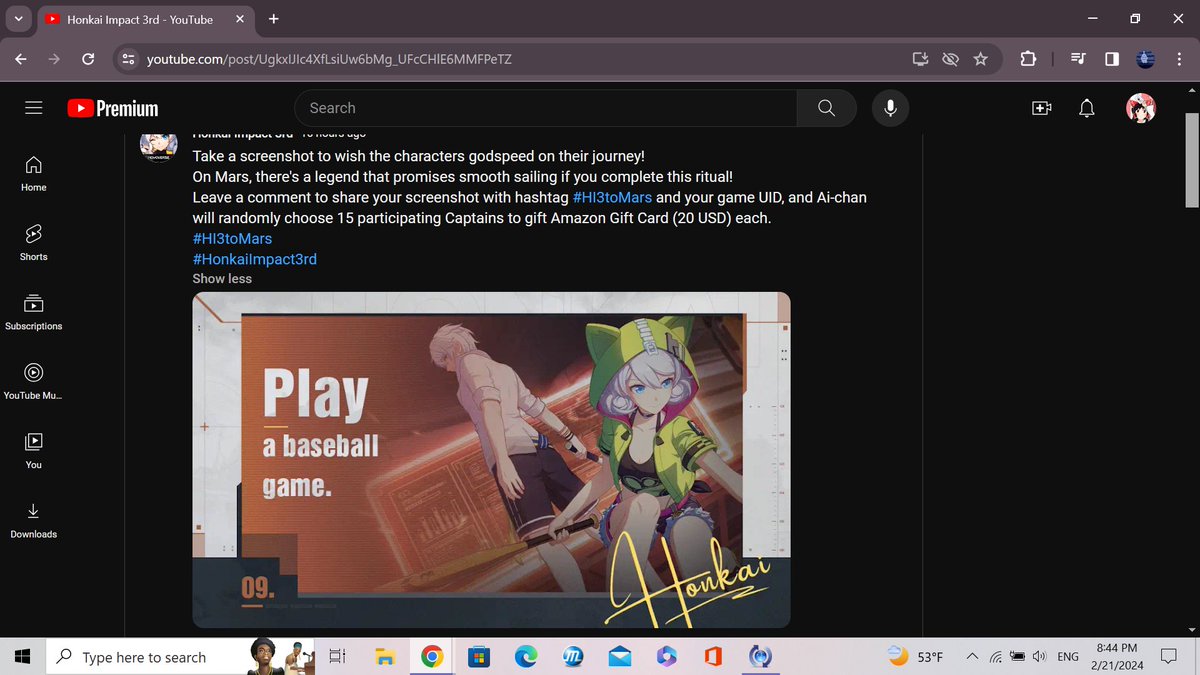Open Task View on the taskbar
Image resolution: width=1200 pixels, height=675 pixels.
(x=337, y=657)
